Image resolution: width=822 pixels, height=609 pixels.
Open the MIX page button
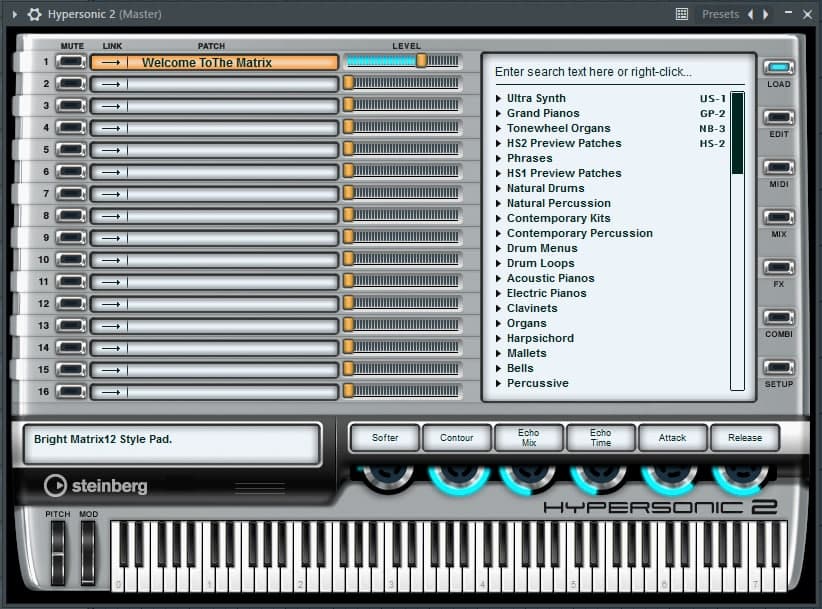(778, 218)
